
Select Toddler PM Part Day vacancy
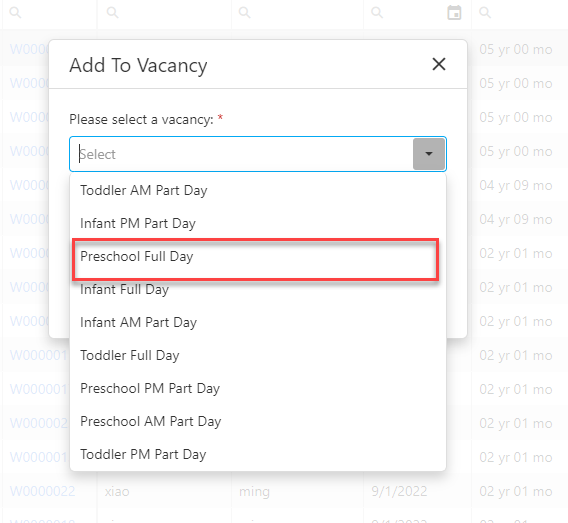pyautogui.click(x=258, y=454)
